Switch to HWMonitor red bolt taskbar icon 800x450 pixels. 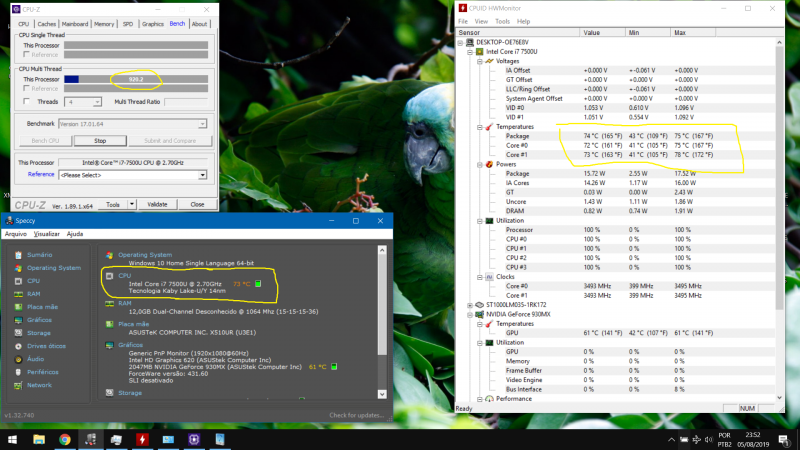(142, 439)
